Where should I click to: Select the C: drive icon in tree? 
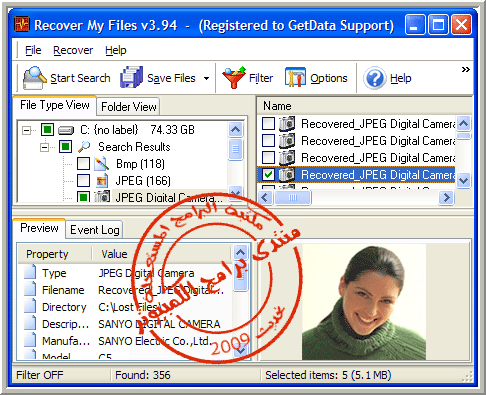coord(66,130)
